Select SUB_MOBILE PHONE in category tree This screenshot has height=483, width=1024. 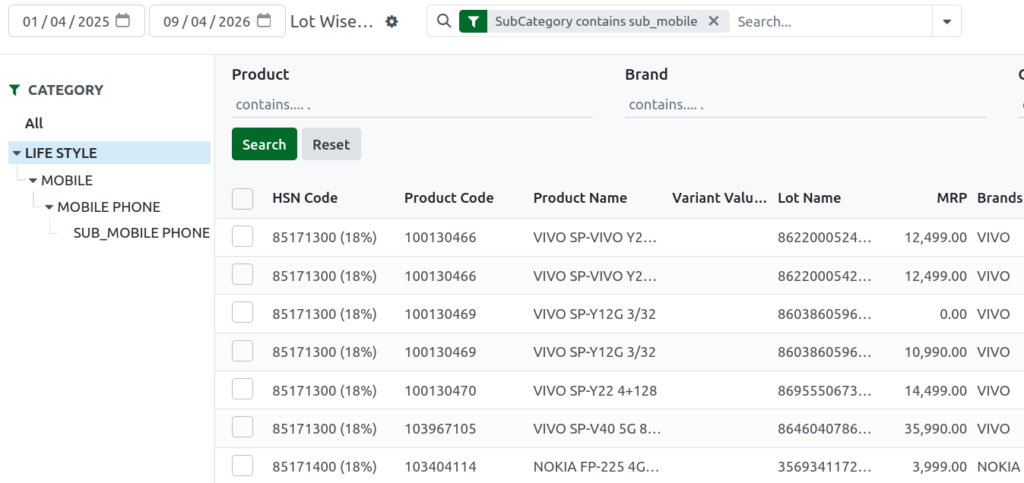click(x=142, y=233)
